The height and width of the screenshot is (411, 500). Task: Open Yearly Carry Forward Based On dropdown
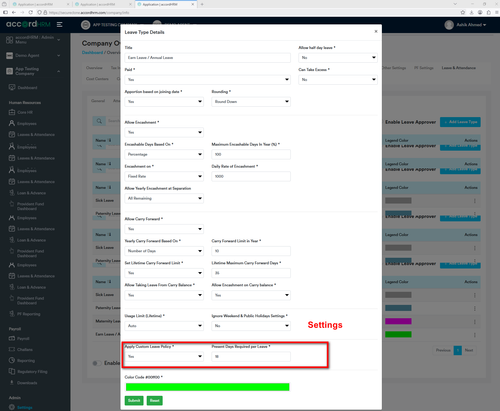(164, 251)
